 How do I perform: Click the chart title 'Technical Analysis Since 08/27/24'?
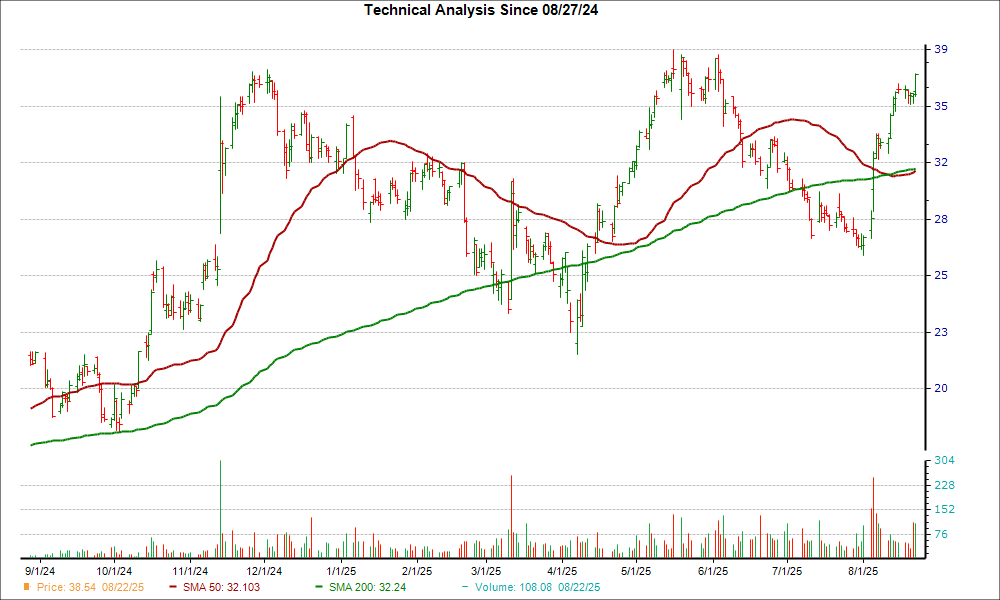point(481,10)
